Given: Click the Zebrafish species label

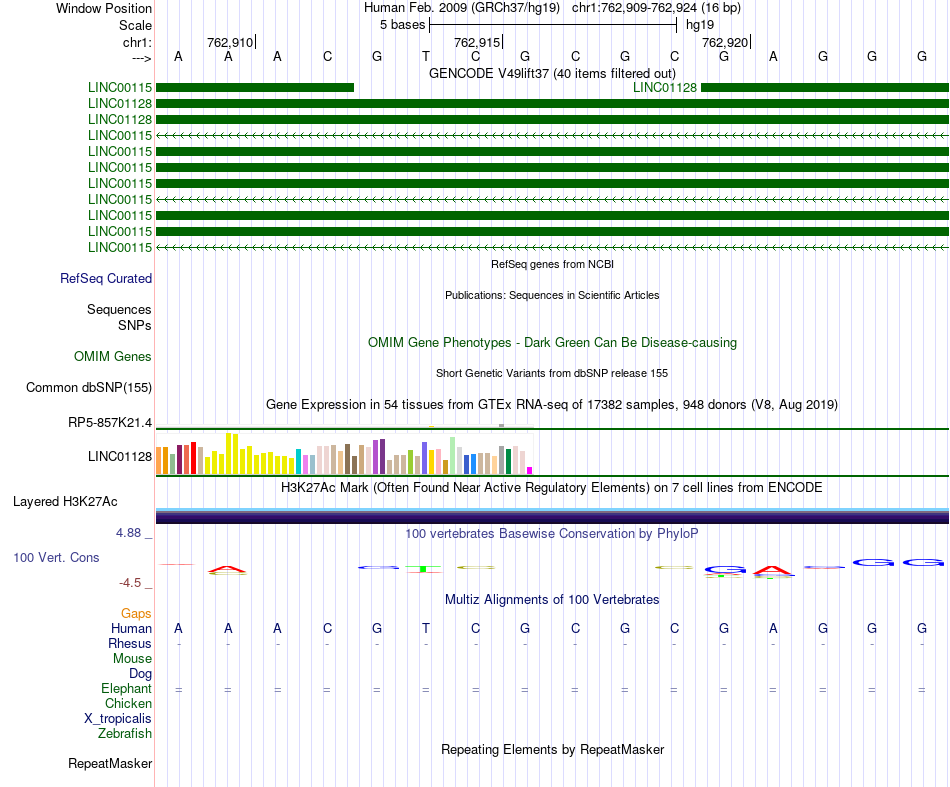Looking at the screenshot, I should tap(125, 734).
